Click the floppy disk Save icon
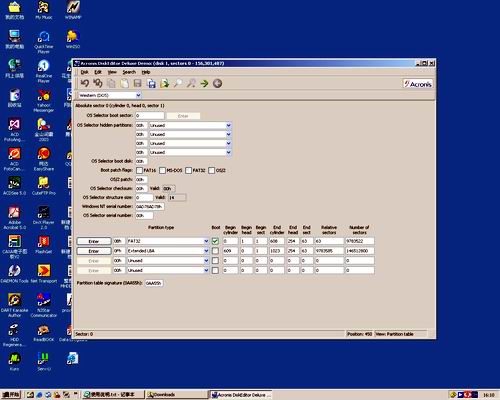 coord(137,83)
